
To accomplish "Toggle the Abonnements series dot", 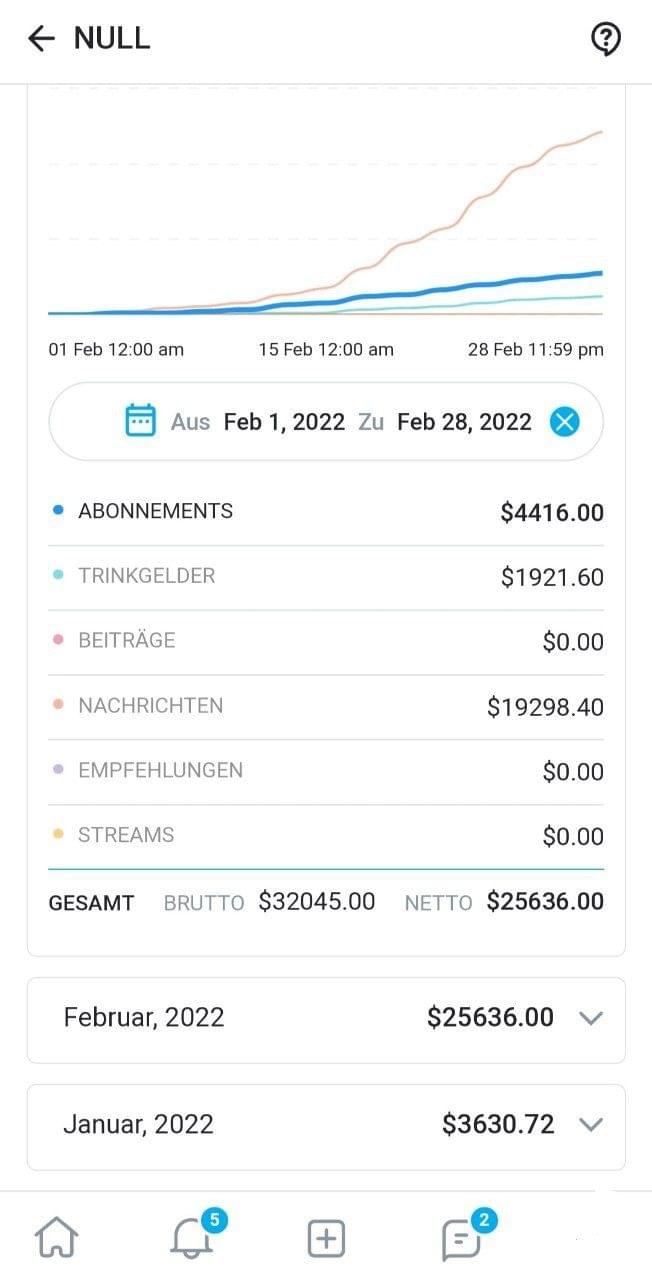I will [x=58, y=511].
